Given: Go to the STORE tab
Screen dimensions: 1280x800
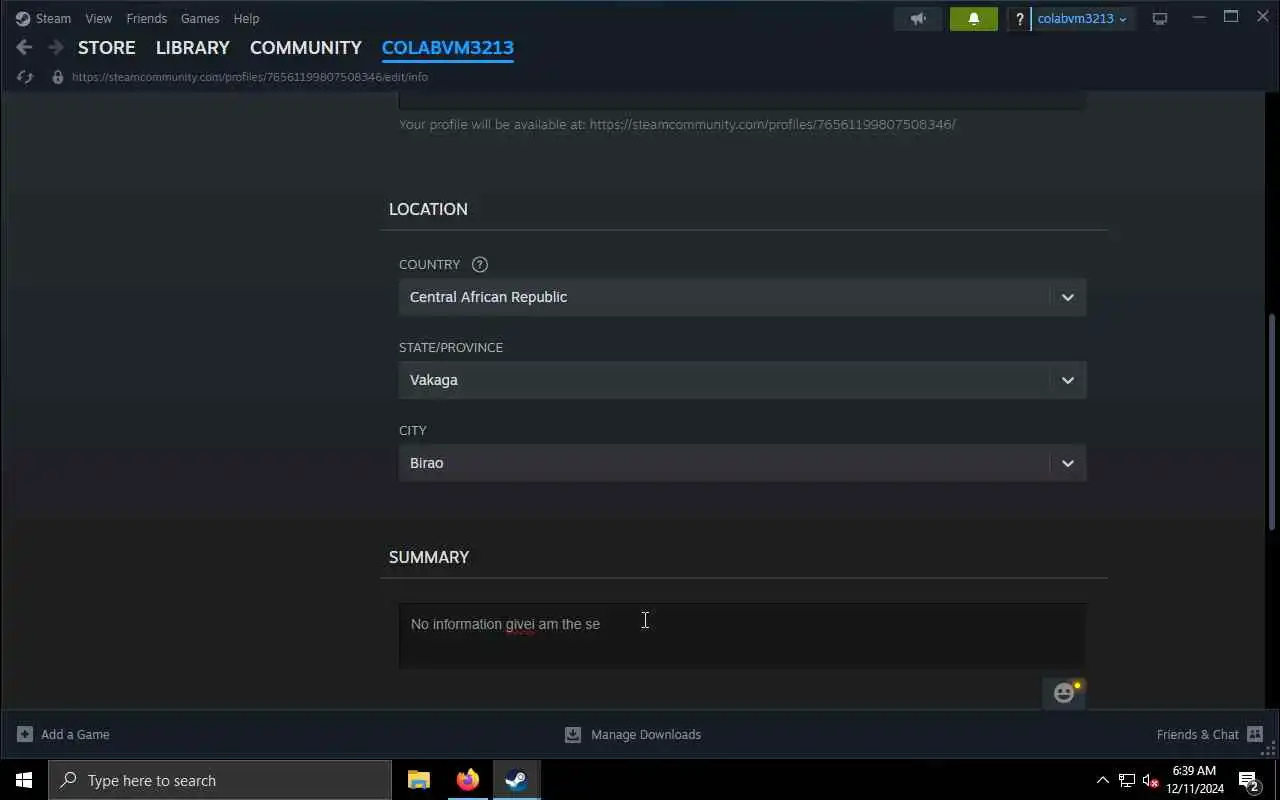Looking at the screenshot, I should coord(106,48).
